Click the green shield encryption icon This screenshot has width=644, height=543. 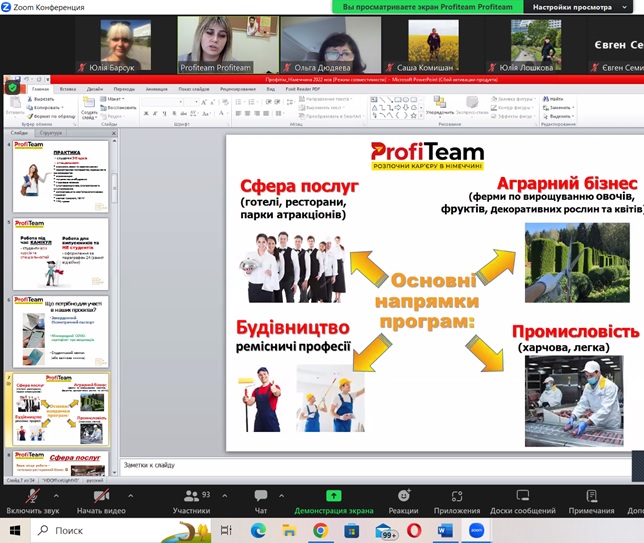coord(12,87)
